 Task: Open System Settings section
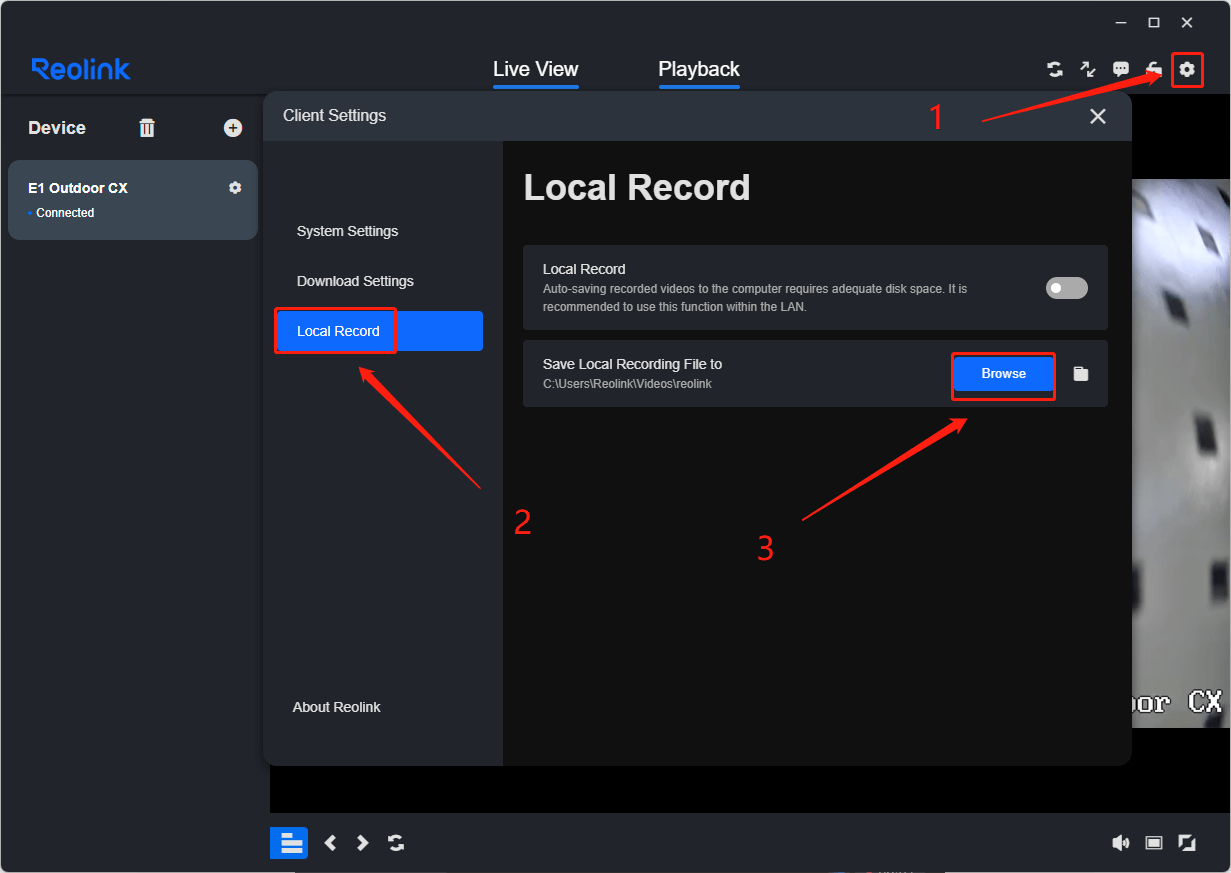click(347, 231)
